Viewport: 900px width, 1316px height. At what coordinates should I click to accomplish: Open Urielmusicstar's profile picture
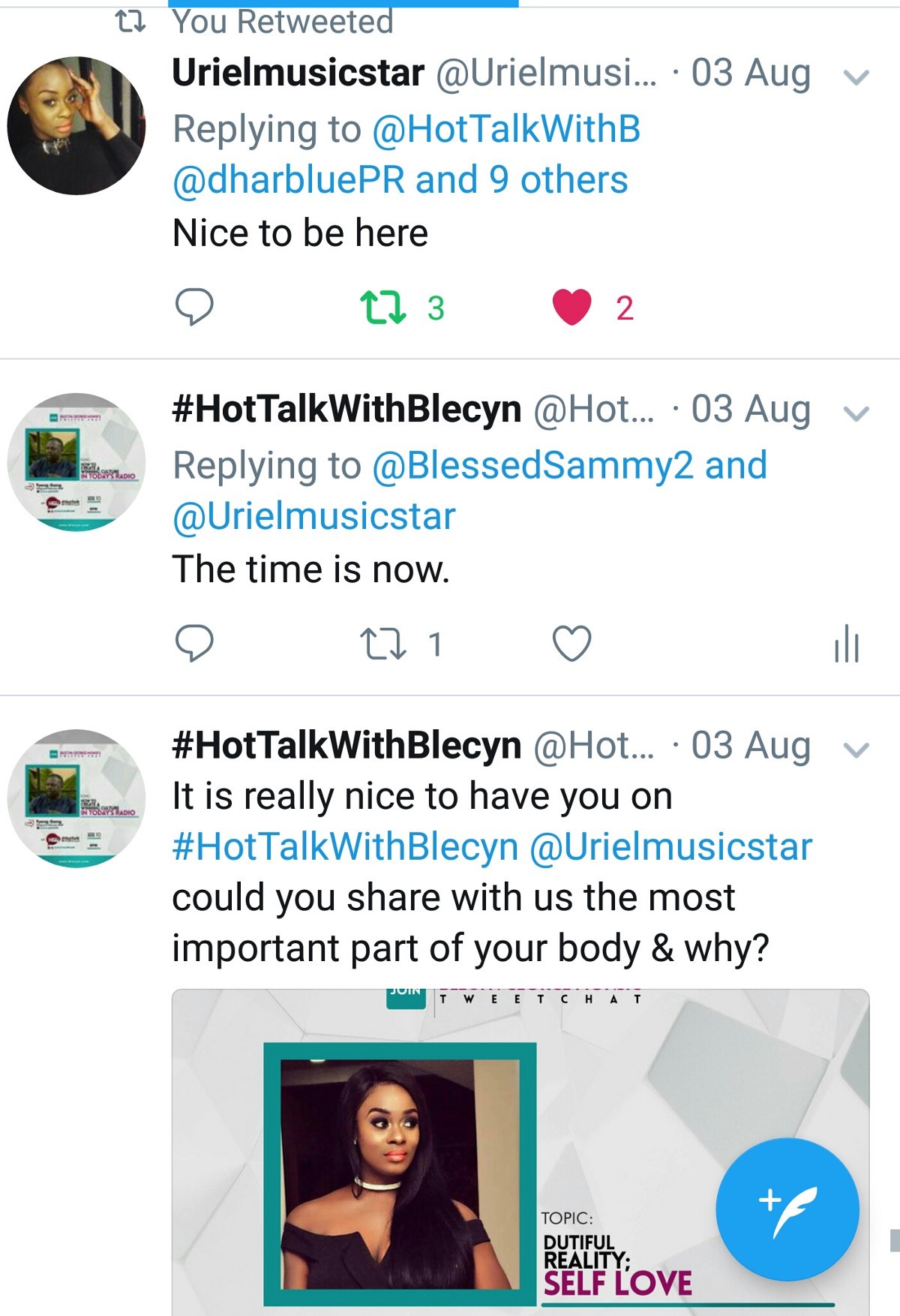click(x=76, y=125)
